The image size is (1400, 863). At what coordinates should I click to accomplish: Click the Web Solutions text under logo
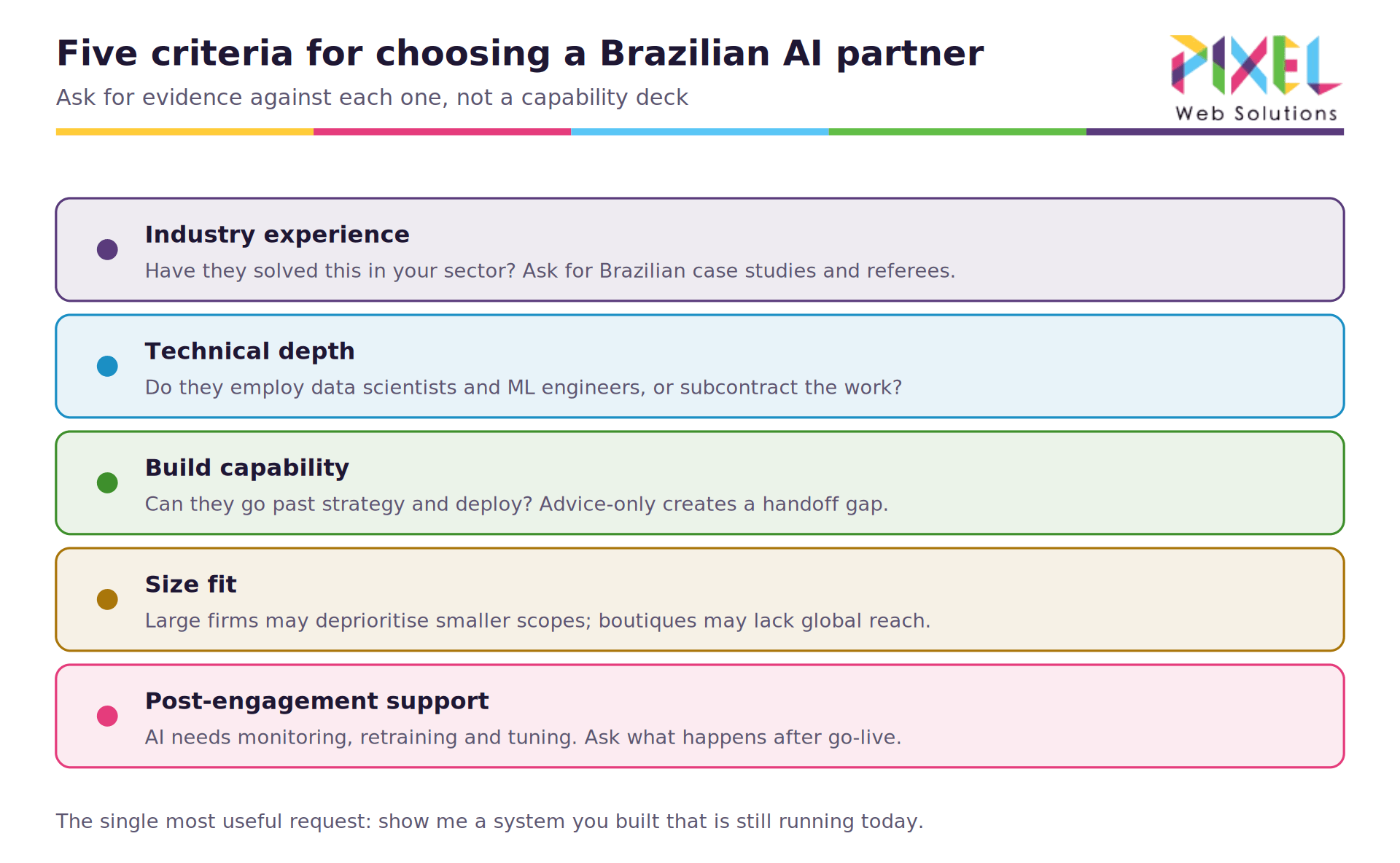1256,114
